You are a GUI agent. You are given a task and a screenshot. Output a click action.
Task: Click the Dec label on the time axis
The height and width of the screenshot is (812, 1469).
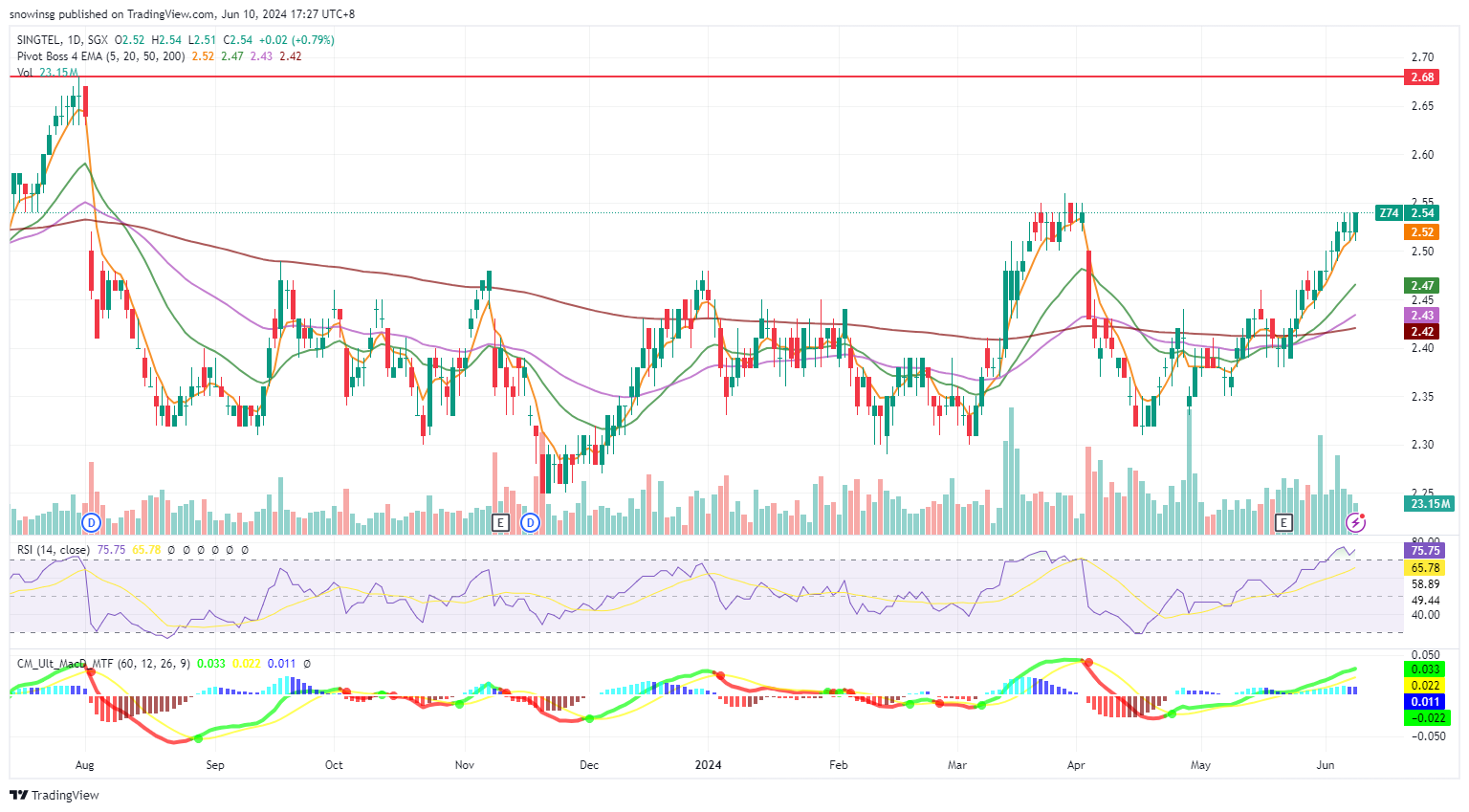pyautogui.click(x=589, y=765)
